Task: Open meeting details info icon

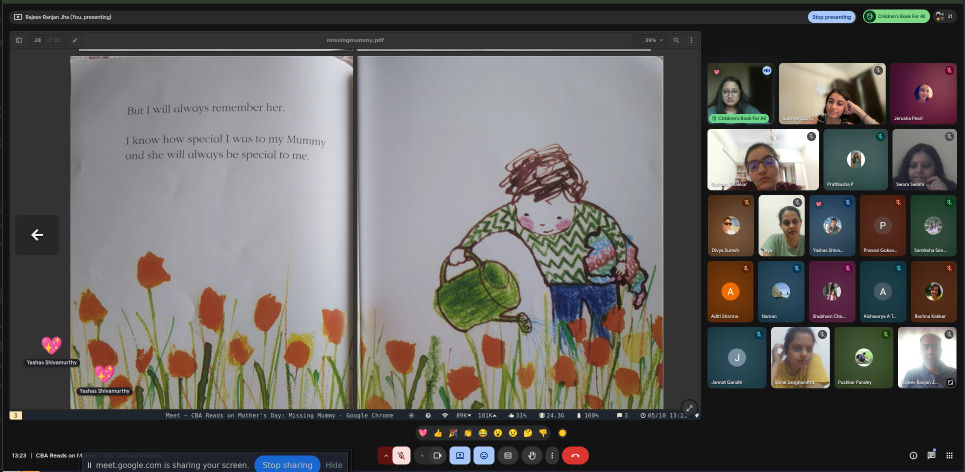Action: coord(913,455)
